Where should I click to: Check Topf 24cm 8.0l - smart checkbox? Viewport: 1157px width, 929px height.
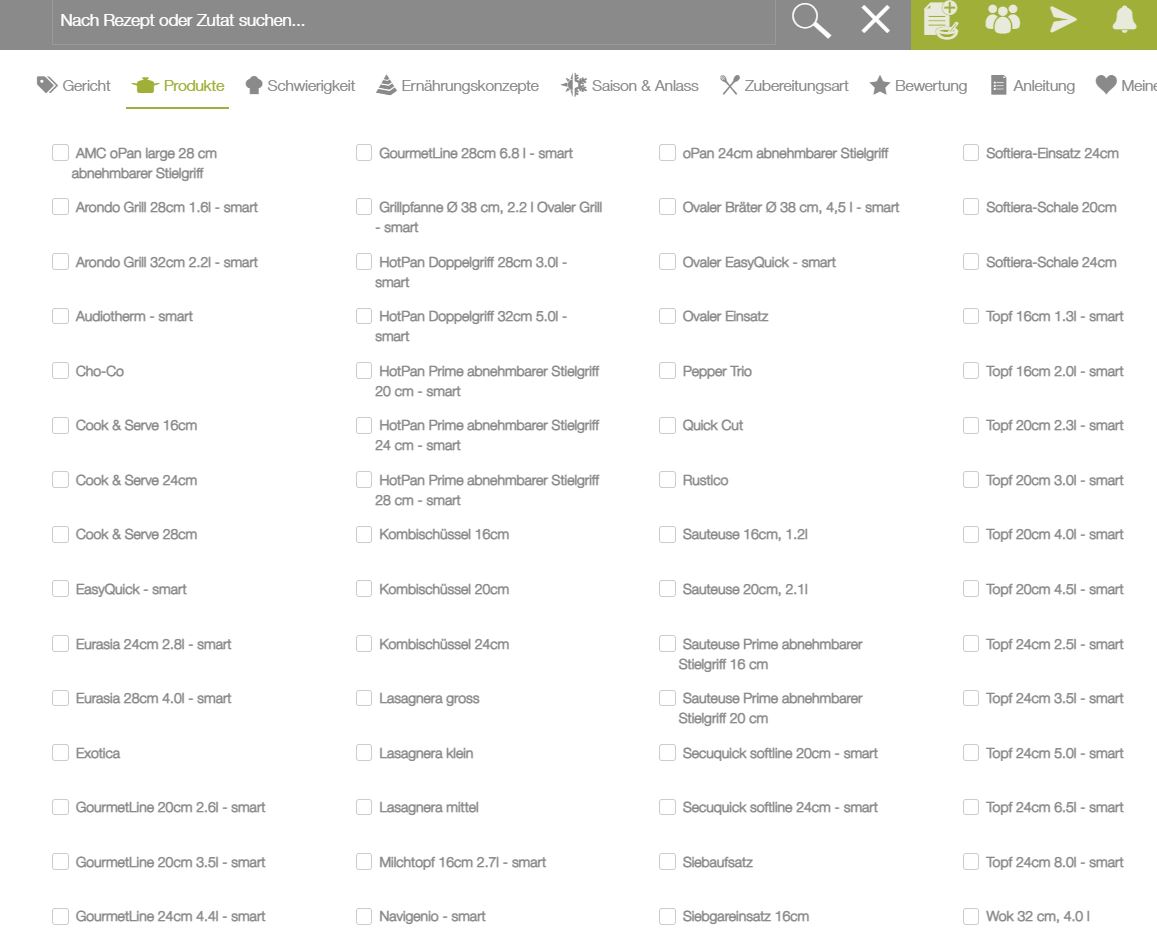(971, 862)
